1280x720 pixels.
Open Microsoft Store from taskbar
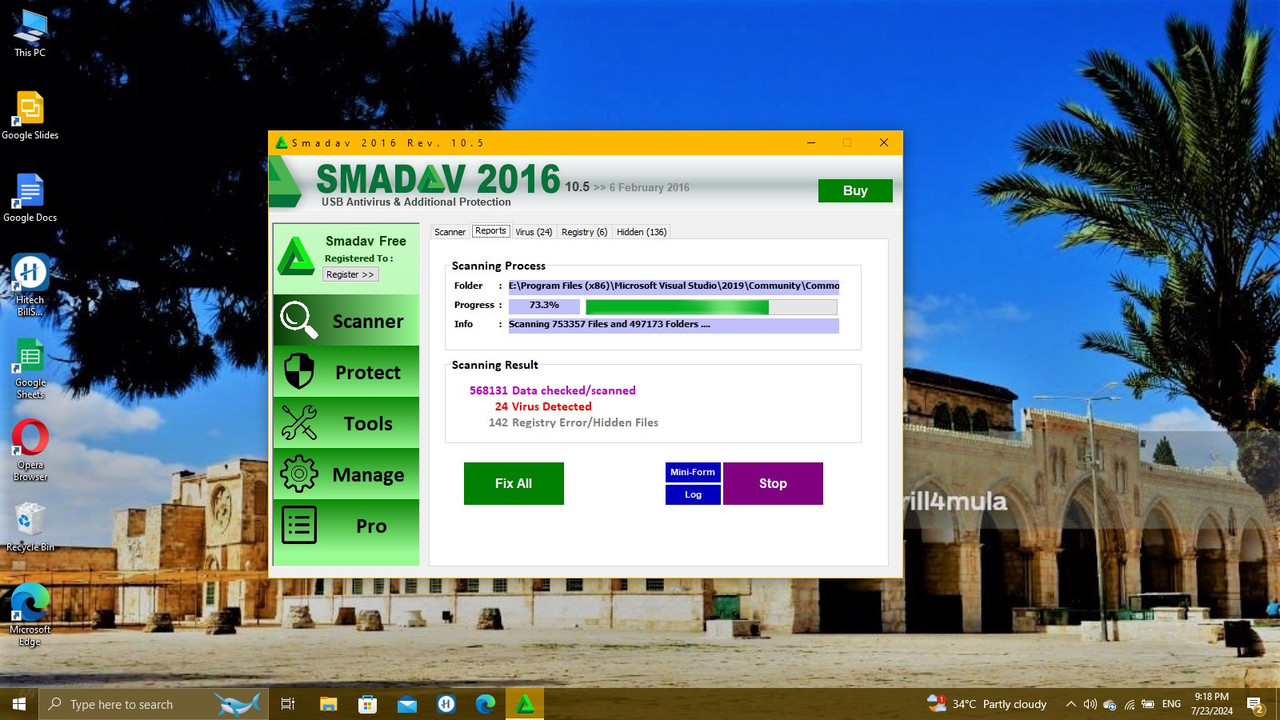point(367,704)
